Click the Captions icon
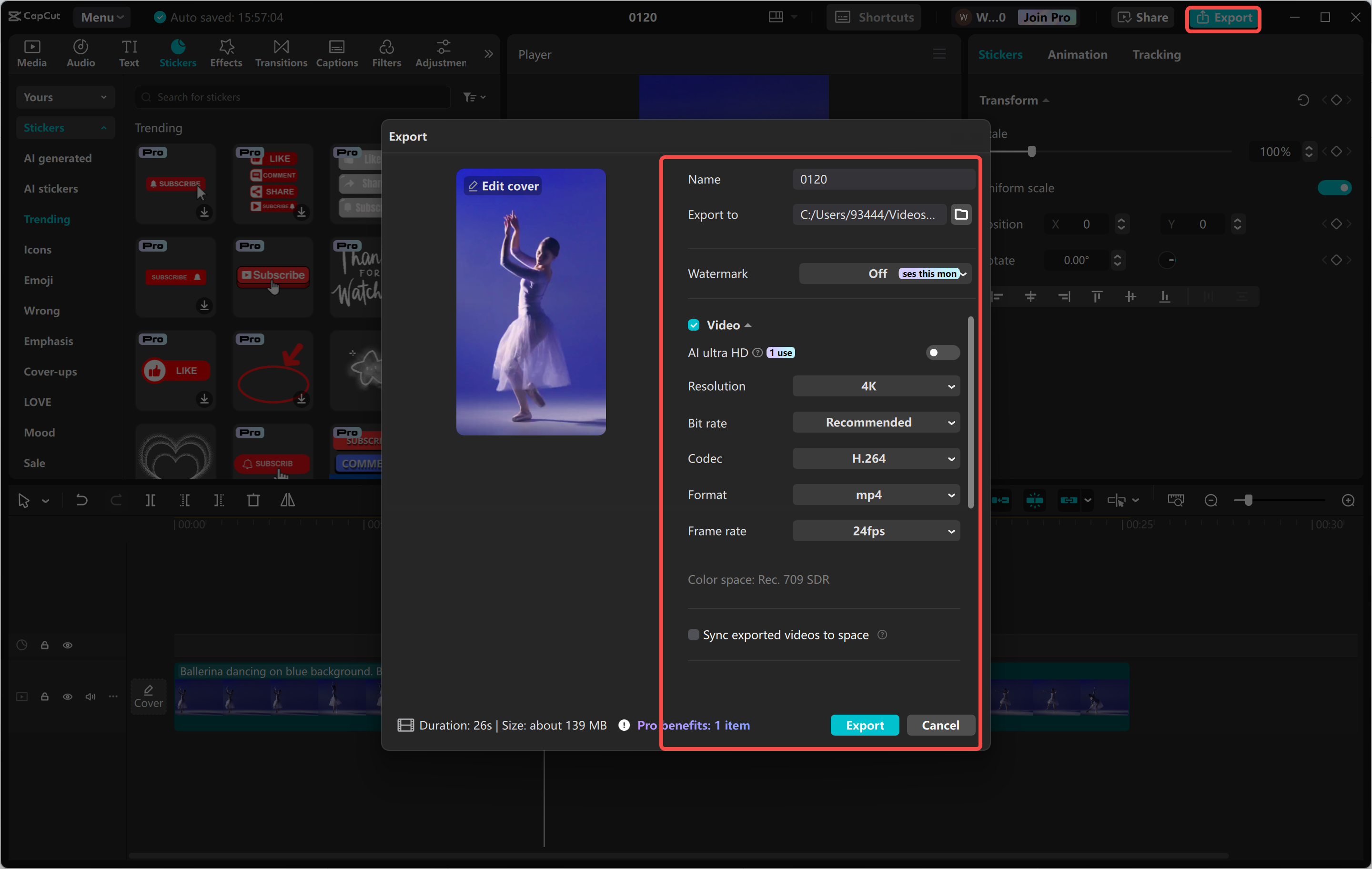The height and width of the screenshot is (869, 1372). (337, 53)
